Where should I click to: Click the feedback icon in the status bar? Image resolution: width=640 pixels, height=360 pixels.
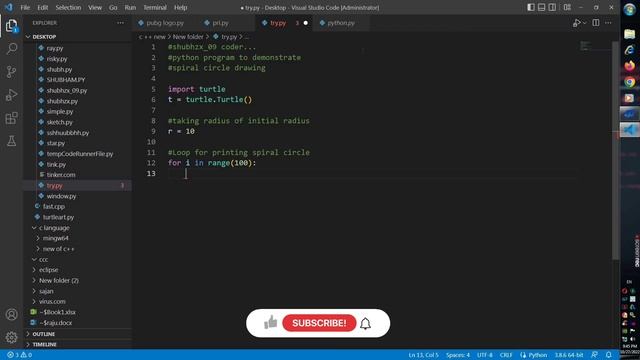coord(595,355)
